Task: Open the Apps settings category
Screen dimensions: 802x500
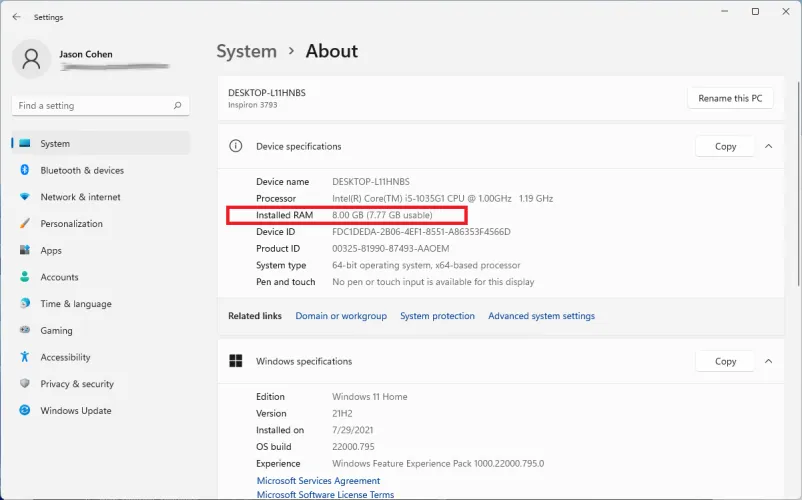Action: (x=51, y=251)
